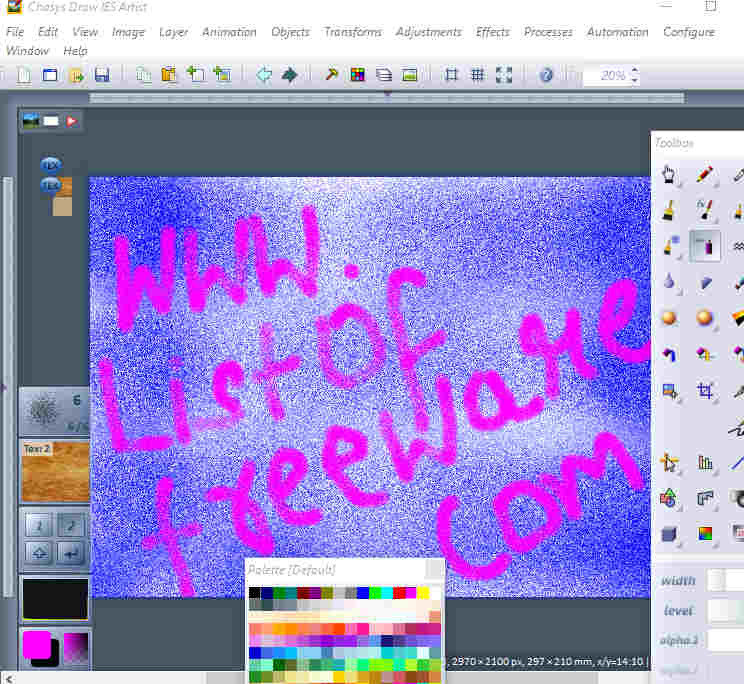Screen dimensions: 744x684
Task: Open the File menu
Action: (15, 32)
